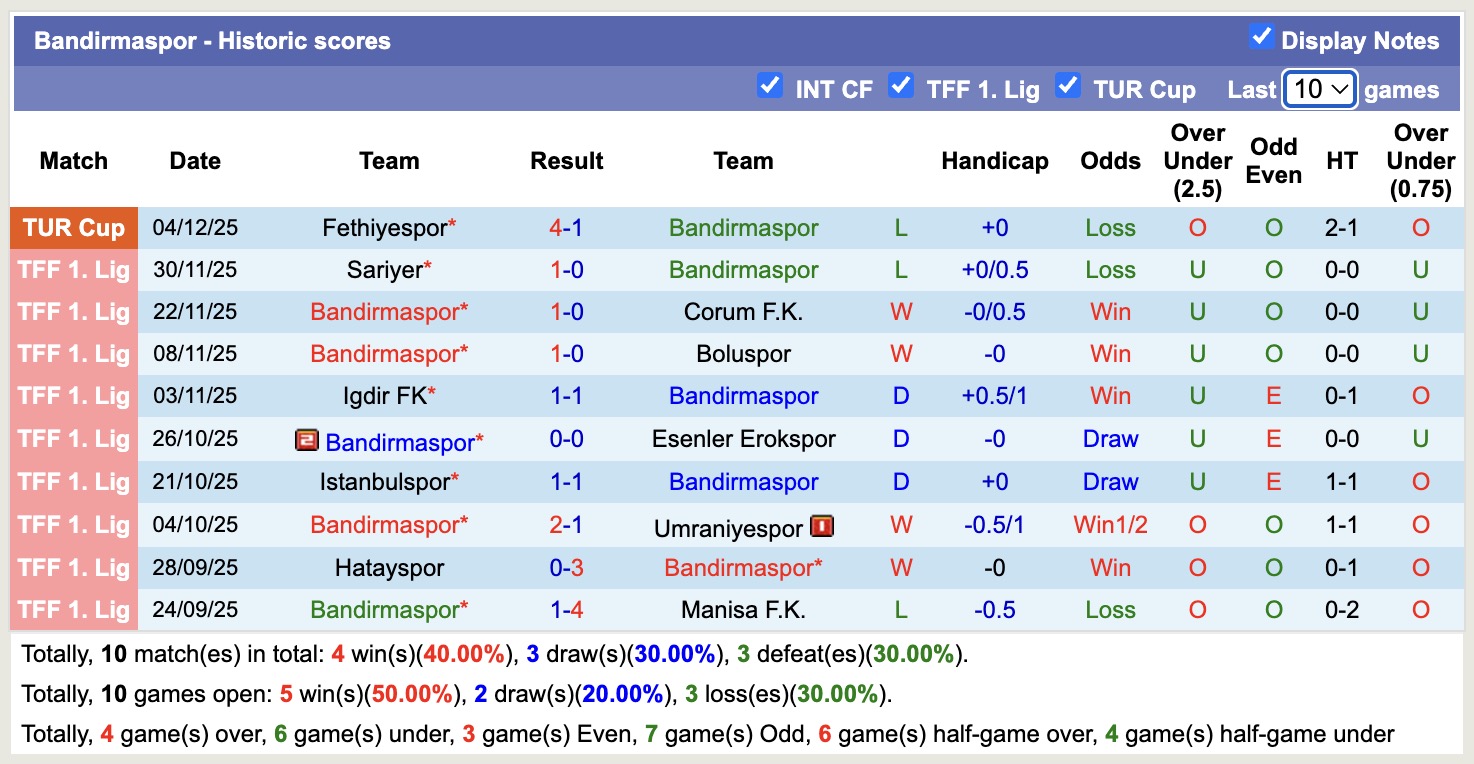1474x764 pixels.
Task: Click the Istanbulspor team link
Action: [384, 482]
